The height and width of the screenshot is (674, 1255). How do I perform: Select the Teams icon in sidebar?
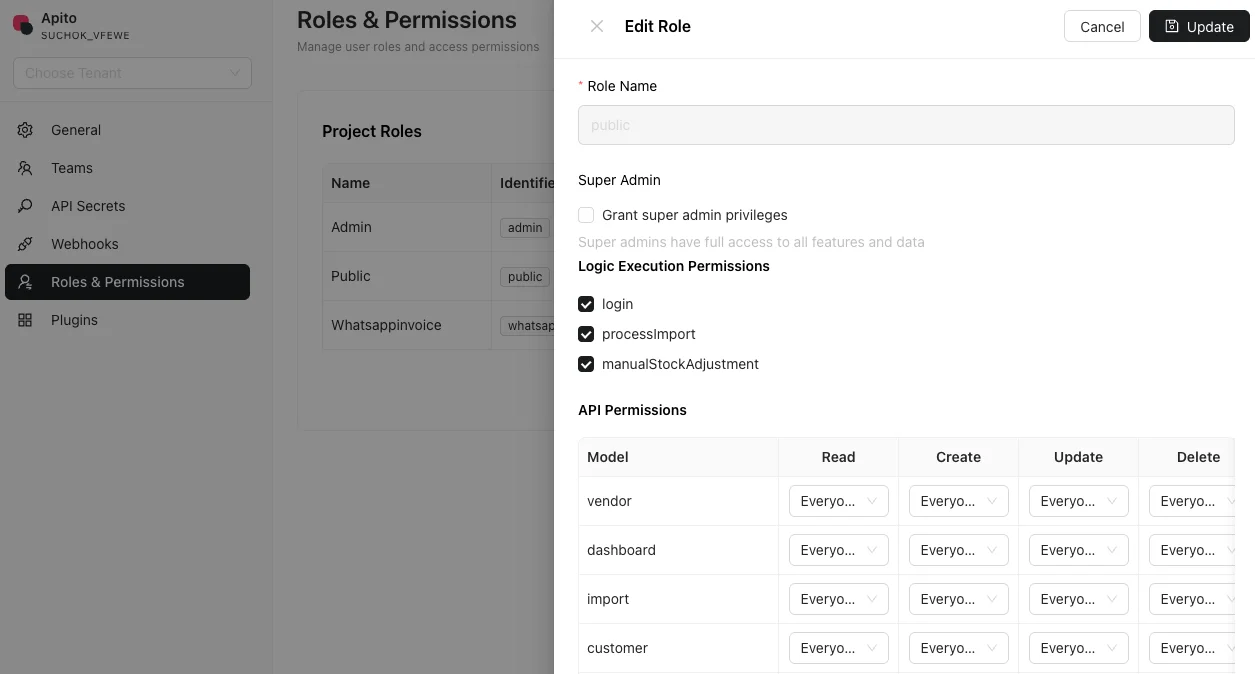tap(24, 168)
